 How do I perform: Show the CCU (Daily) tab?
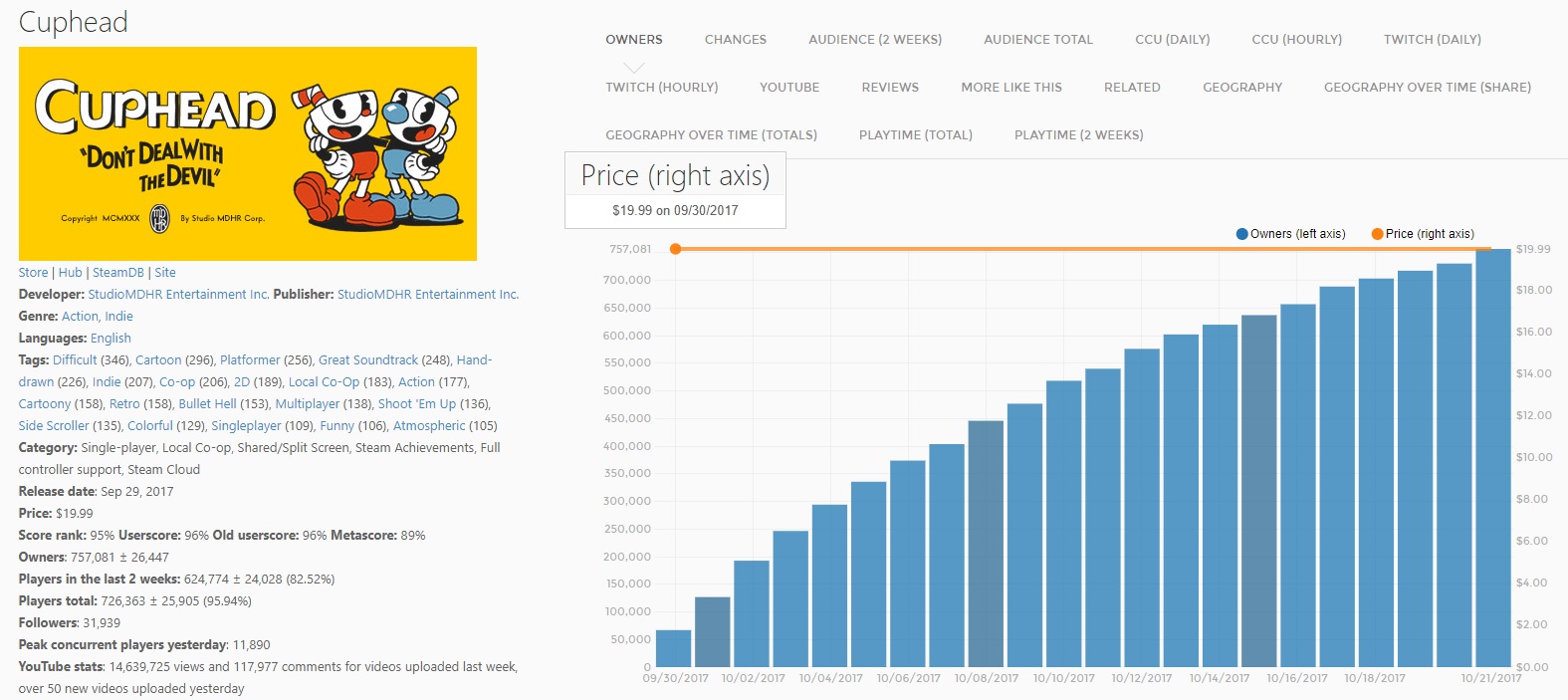point(1173,40)
